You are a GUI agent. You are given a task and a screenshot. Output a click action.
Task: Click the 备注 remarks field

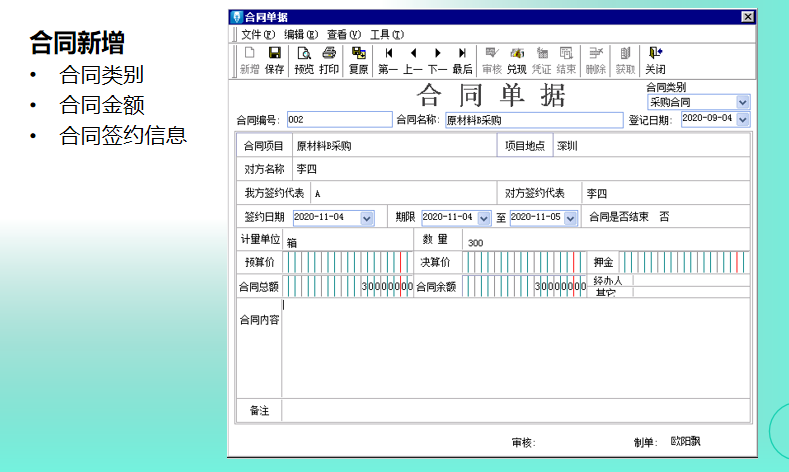pos(516,411)
